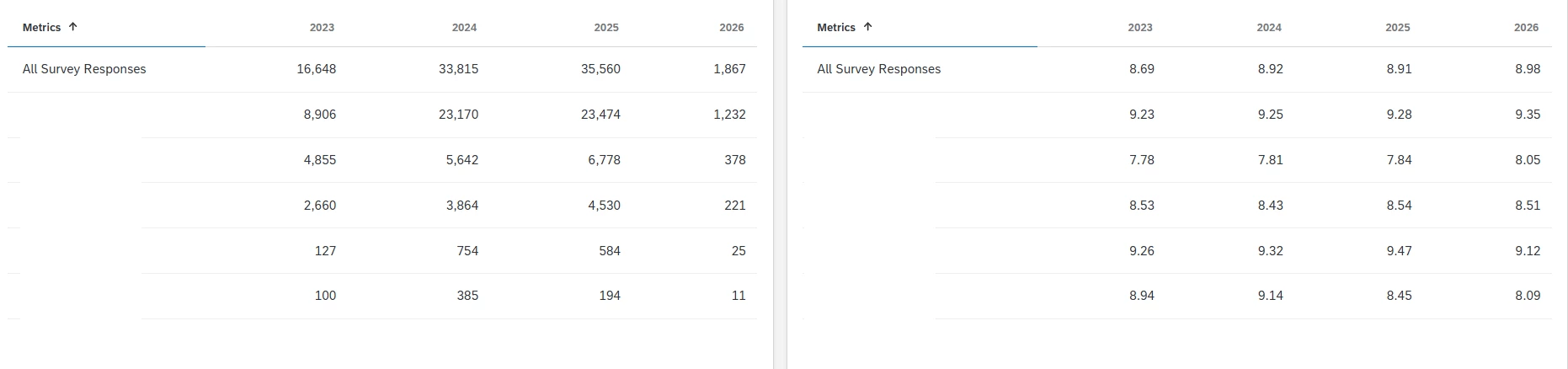Image resolution: width=1568 pixels, height=369 pixels.
Task: Sort by Metrics header in response counts table
Action: (x=42, y=28)
